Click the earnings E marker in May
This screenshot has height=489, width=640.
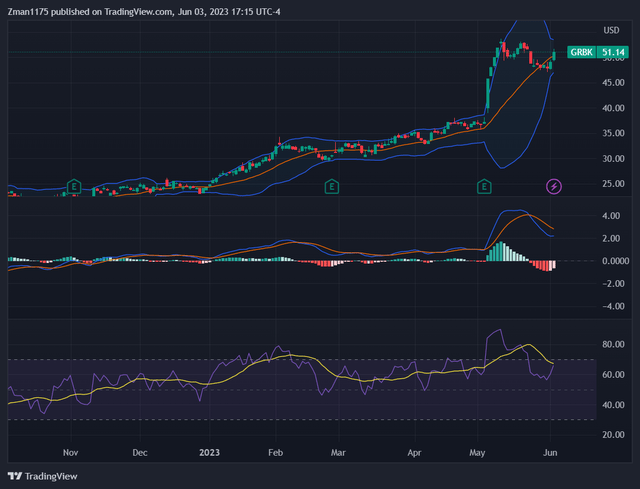484,187
